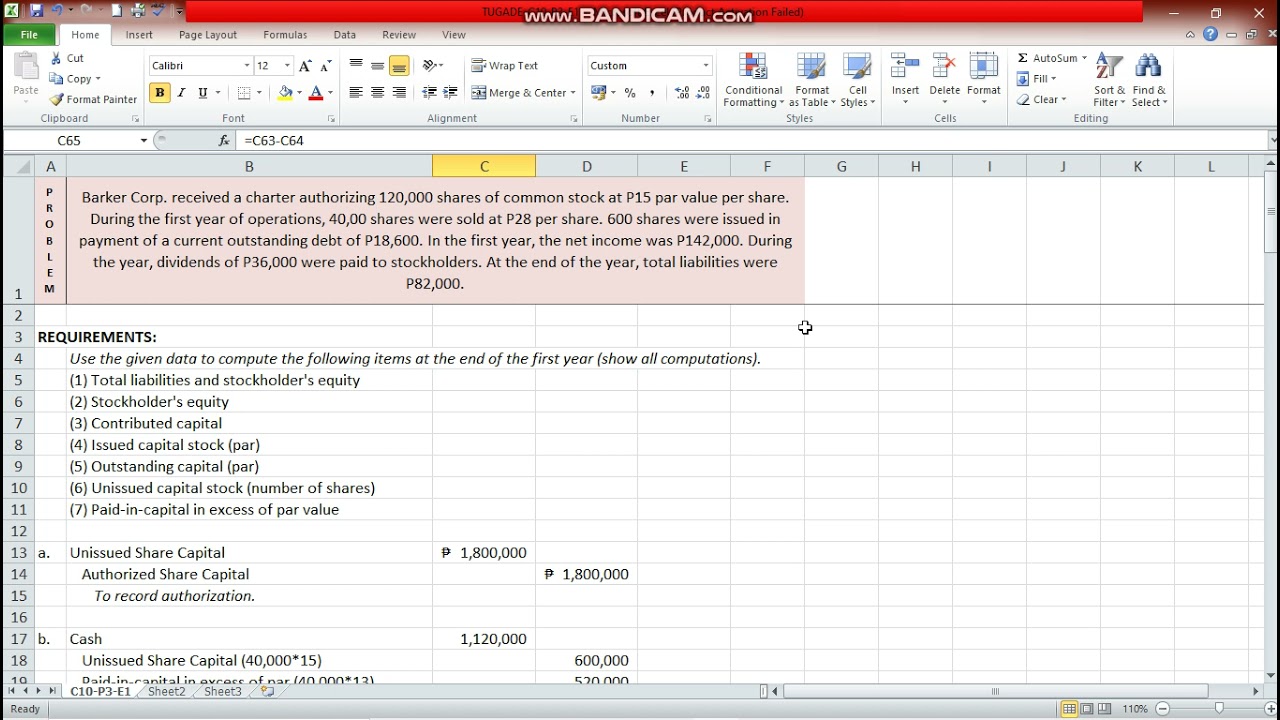Image resolution: width=1280 pixels, height=720 pixels.
Task: Apply Percent Style
Action: (630, 93)
